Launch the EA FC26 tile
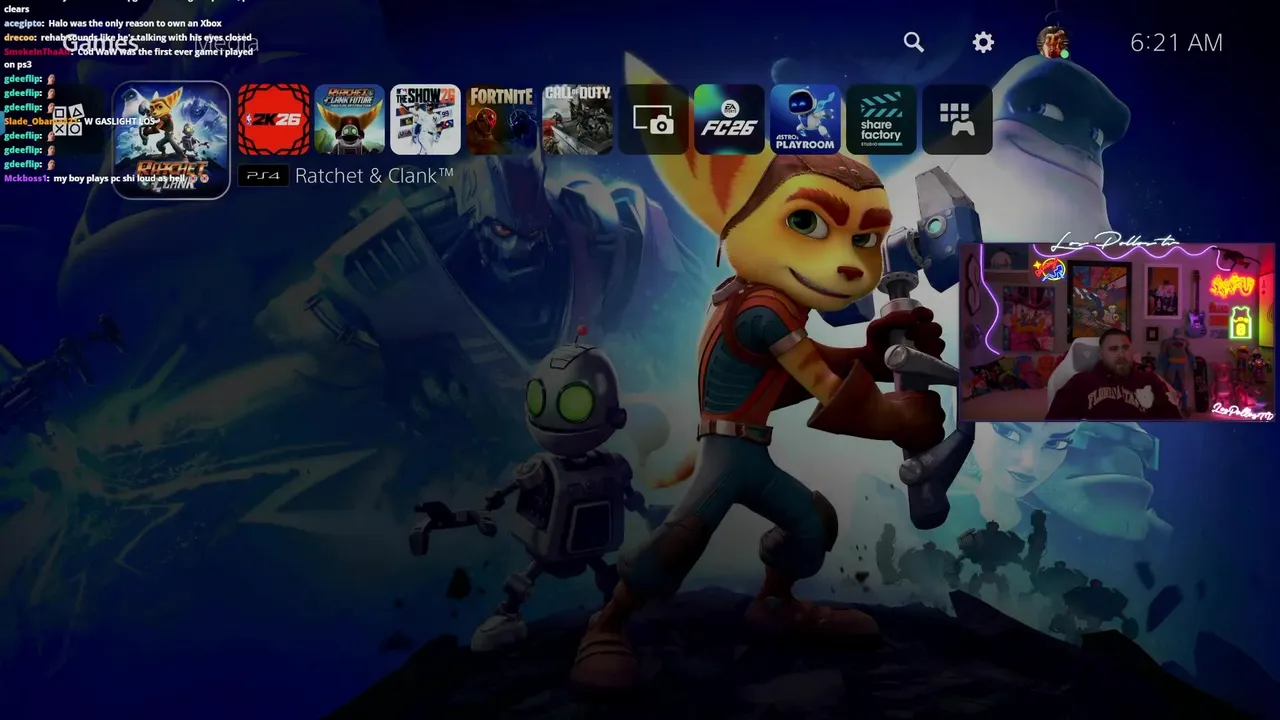1280x720 pixels. [729, 119]
